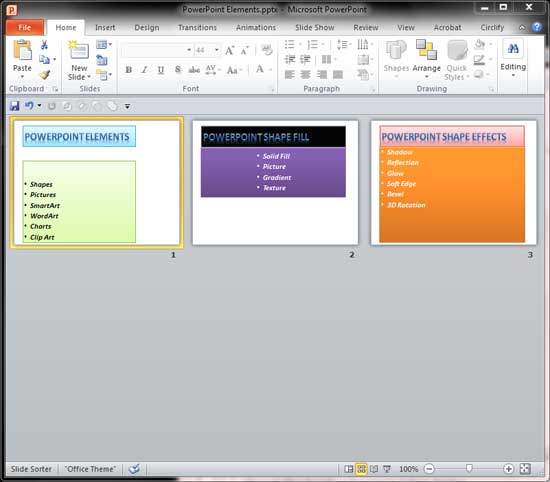Viewport: 550px width, 482px height.
Task: Open the Slide Layout dropdown
Action: pos(104,45)
